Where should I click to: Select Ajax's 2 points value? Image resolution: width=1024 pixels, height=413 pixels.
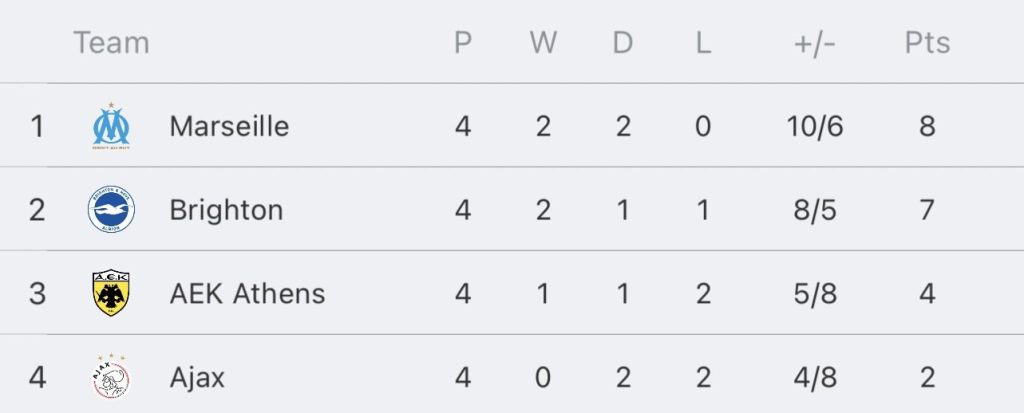click(927, 378)
